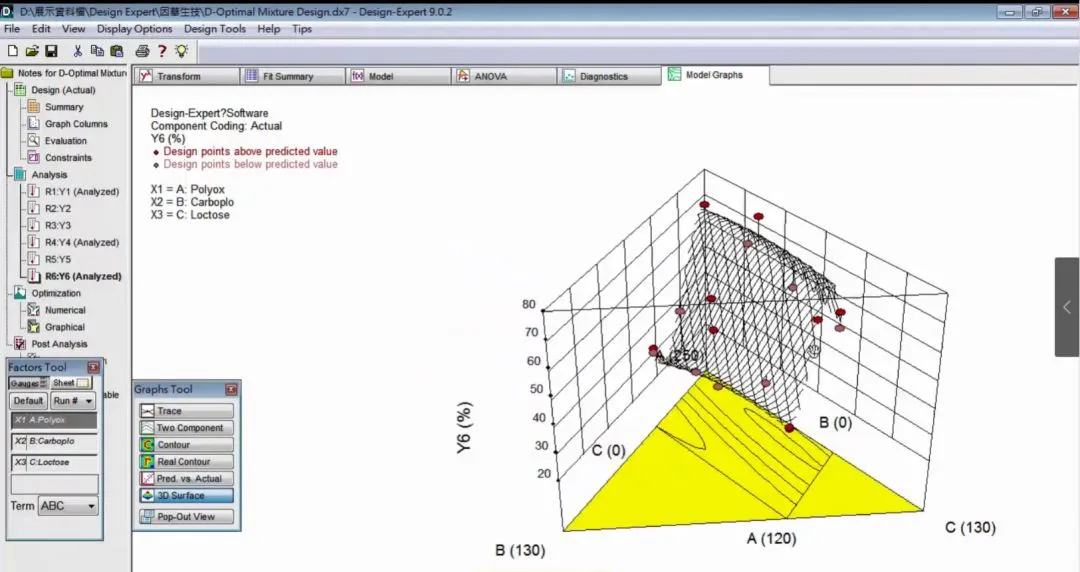Open the Pop-Out View window
The height and width of the screenshot is (572, 1080).
tap(186, 516)
